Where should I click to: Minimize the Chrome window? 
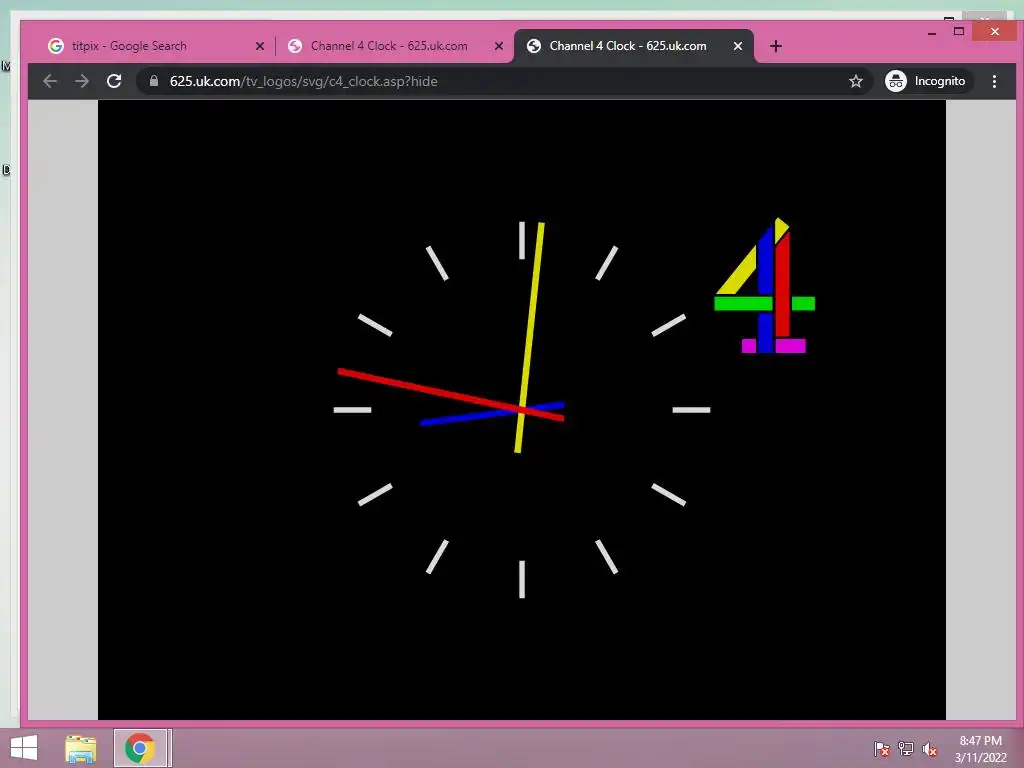(932, 32)
